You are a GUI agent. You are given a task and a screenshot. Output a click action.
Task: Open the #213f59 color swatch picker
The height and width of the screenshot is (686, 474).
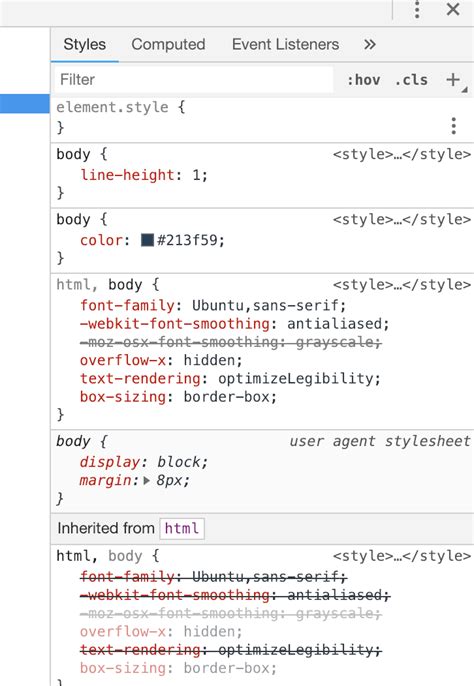147,240
